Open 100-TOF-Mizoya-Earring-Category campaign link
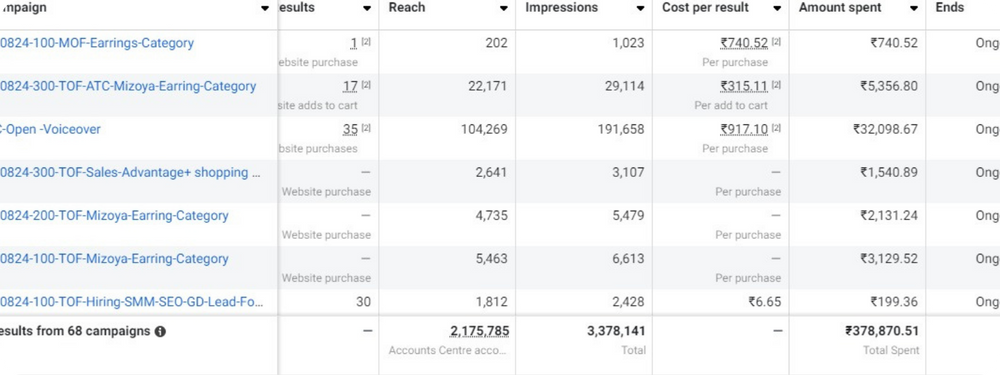 point(114,259)
